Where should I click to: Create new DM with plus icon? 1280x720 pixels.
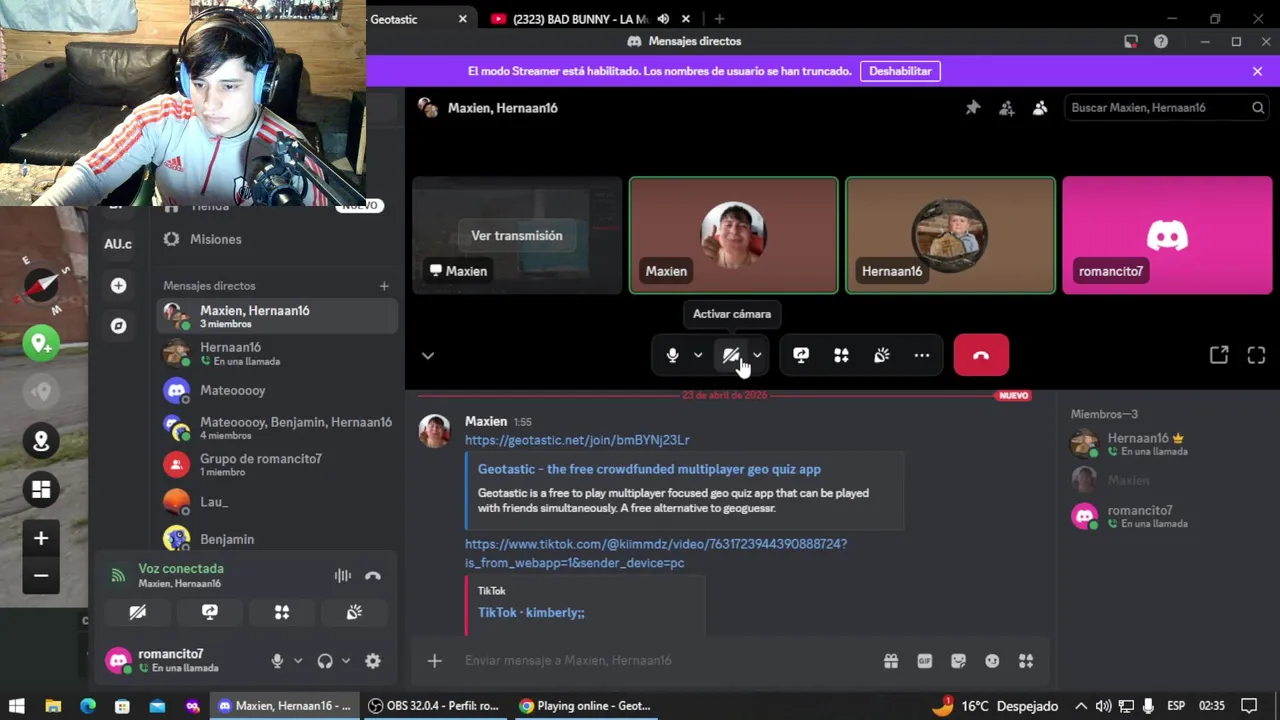[x=384, y=286]
